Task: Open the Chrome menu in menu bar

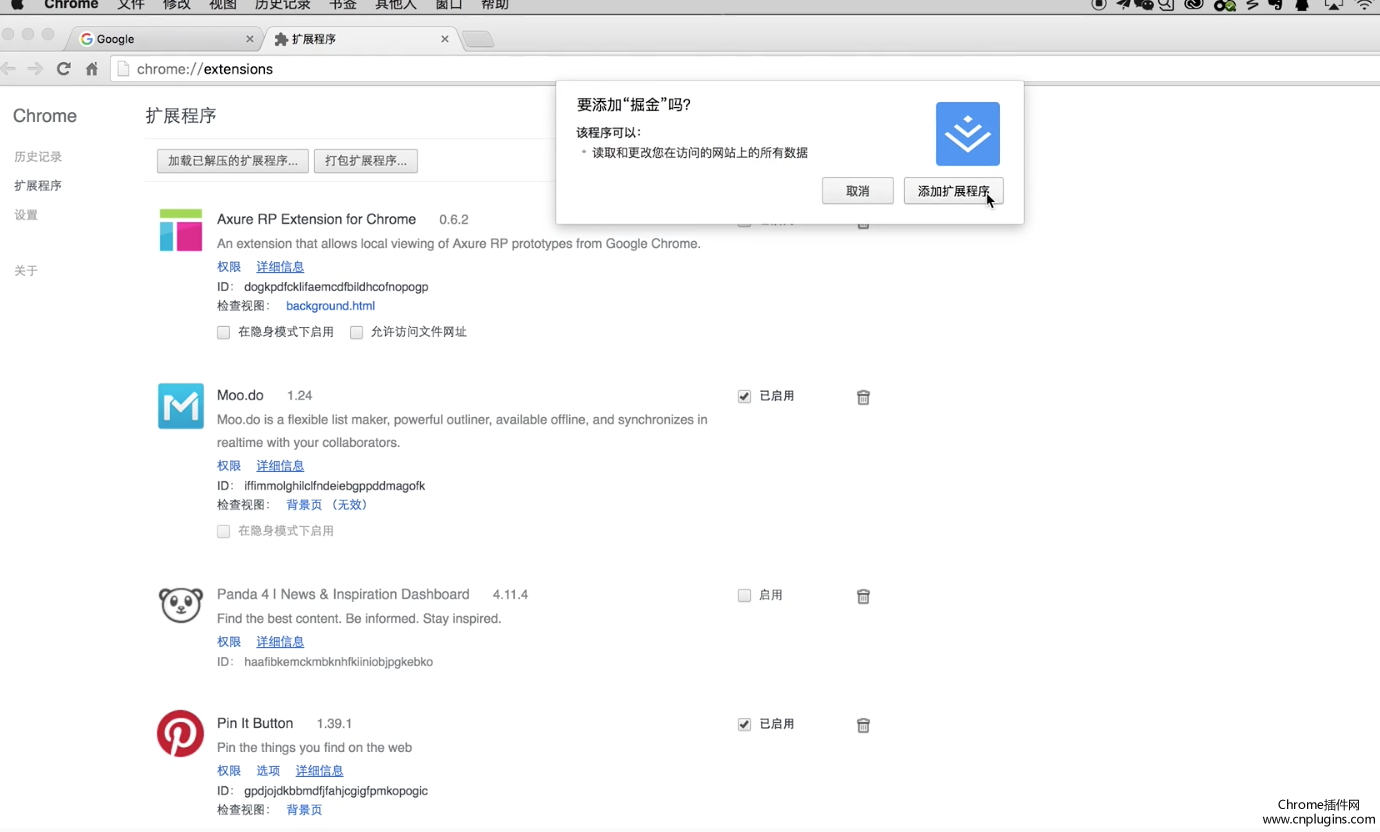Action: pos(71,5)
